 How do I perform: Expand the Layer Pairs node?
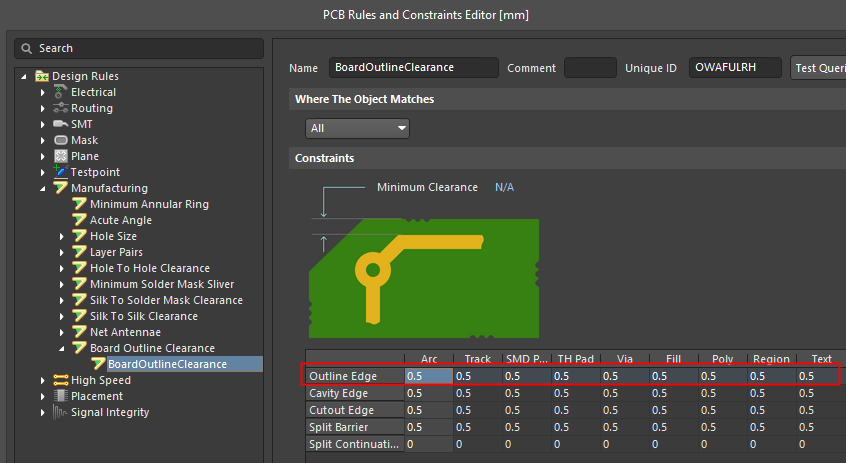[62, 253]
